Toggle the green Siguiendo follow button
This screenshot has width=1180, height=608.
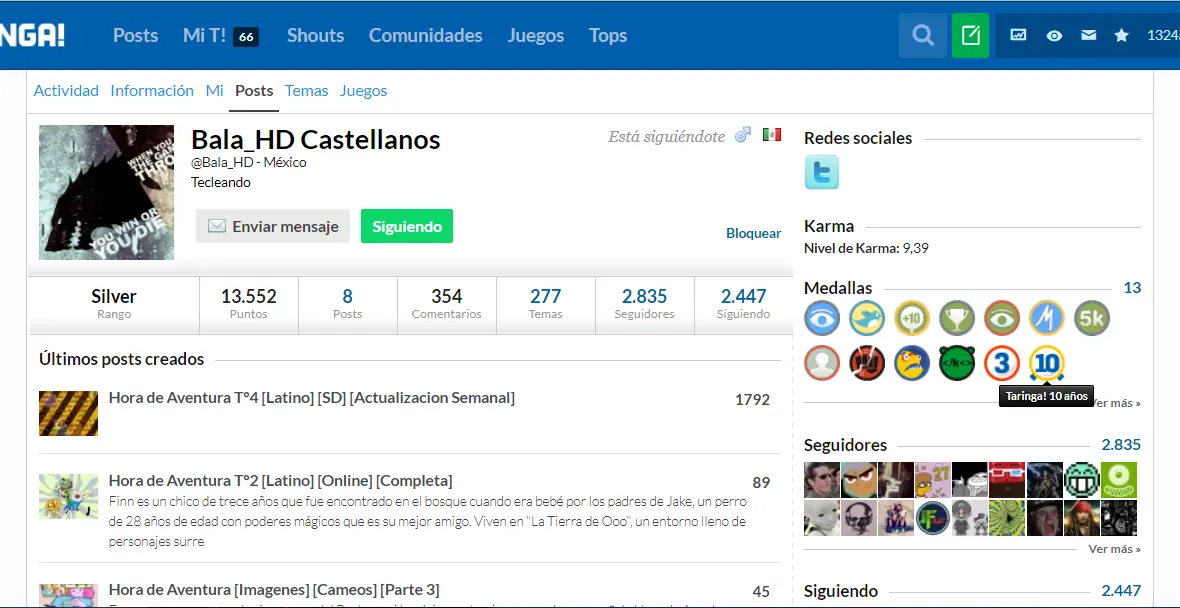(407, 226)
